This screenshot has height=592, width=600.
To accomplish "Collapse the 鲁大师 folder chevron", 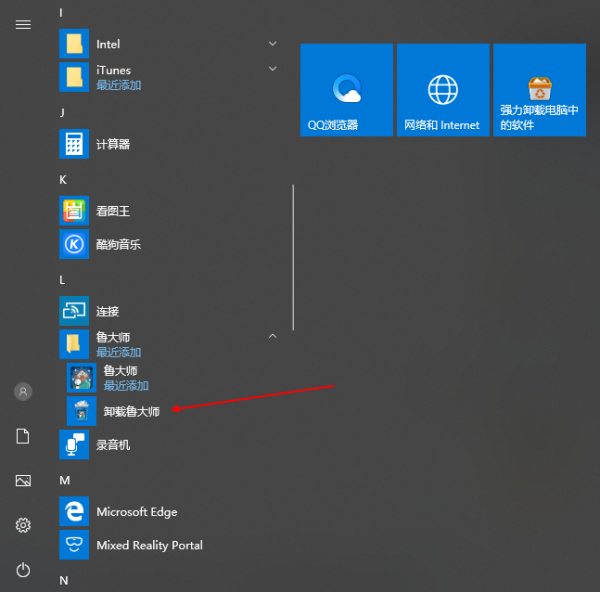I will 273,337.
